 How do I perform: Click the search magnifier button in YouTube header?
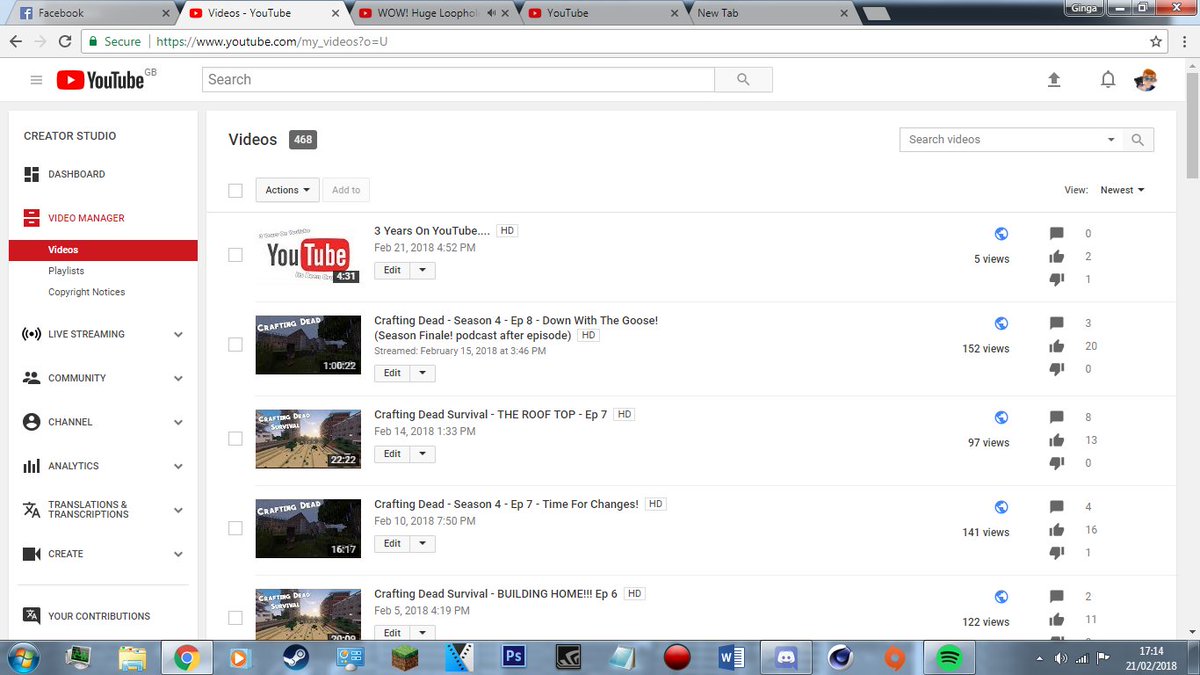point(743,80)
